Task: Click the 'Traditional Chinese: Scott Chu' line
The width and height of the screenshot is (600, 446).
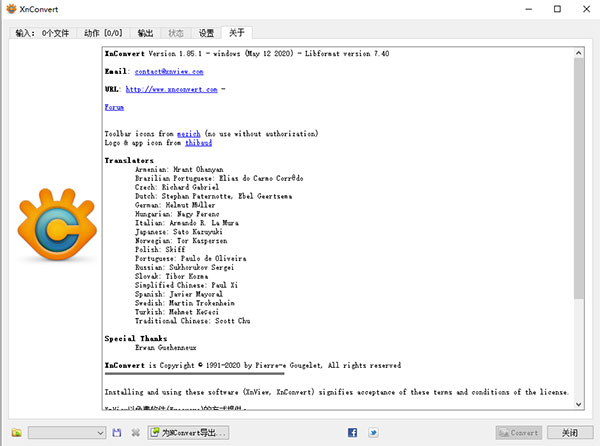Action: [x=192, y=321]
